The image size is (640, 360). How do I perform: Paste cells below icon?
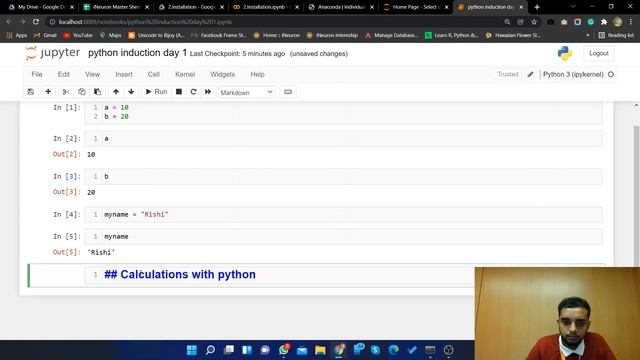click(97, 92)
